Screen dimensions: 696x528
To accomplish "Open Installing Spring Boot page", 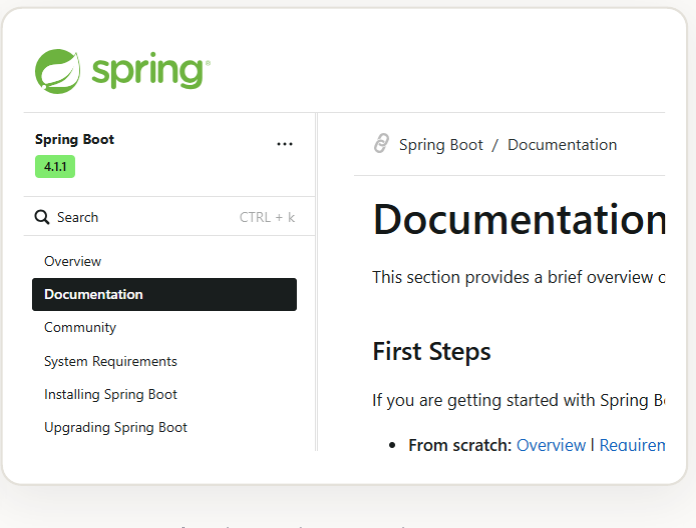I will pyautogui.click(x=111, y=394).
